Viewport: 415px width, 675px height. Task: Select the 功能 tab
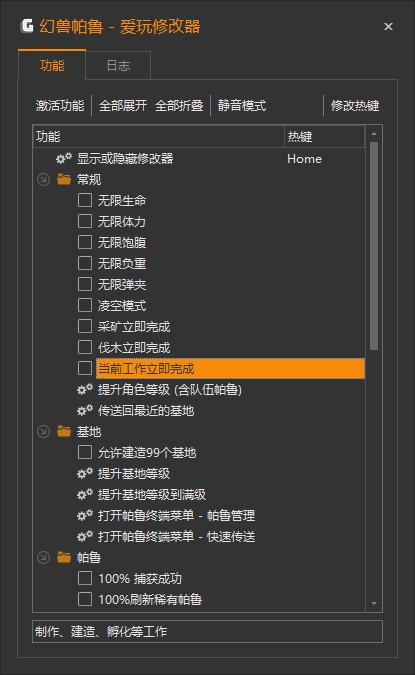[52, 65]
